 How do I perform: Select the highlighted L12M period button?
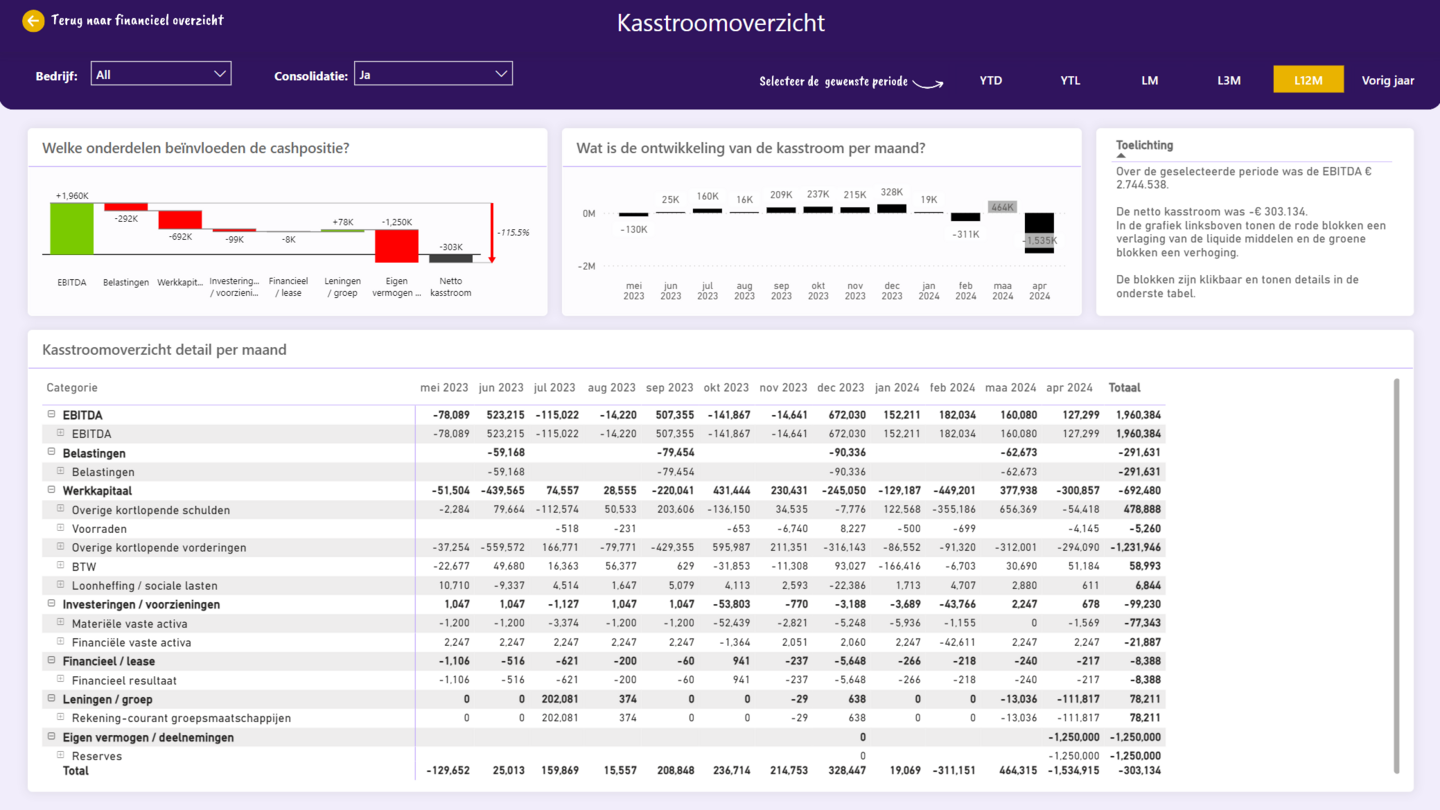[x=1308, y=80]
